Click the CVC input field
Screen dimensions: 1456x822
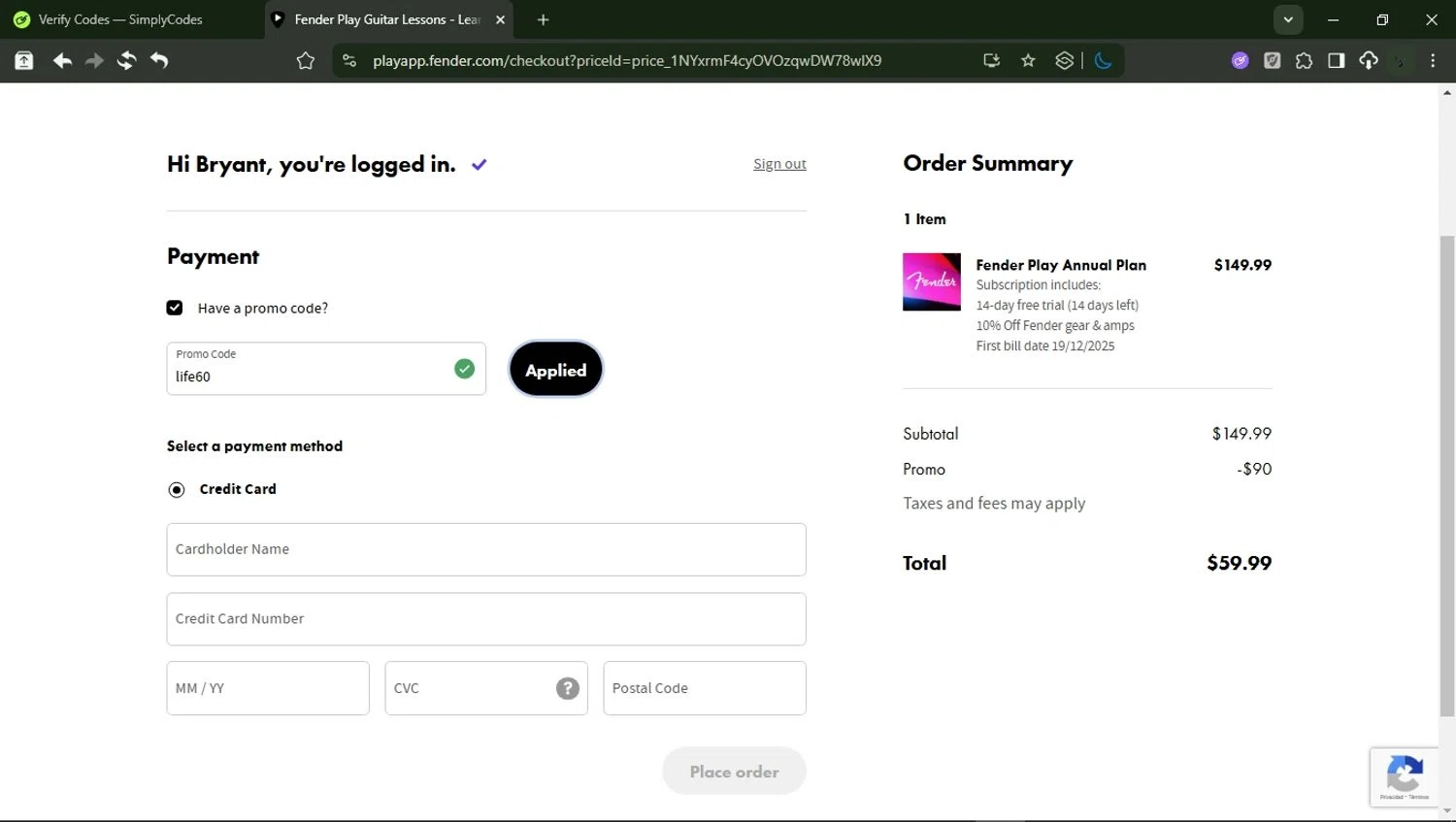(x=486, y=688)
